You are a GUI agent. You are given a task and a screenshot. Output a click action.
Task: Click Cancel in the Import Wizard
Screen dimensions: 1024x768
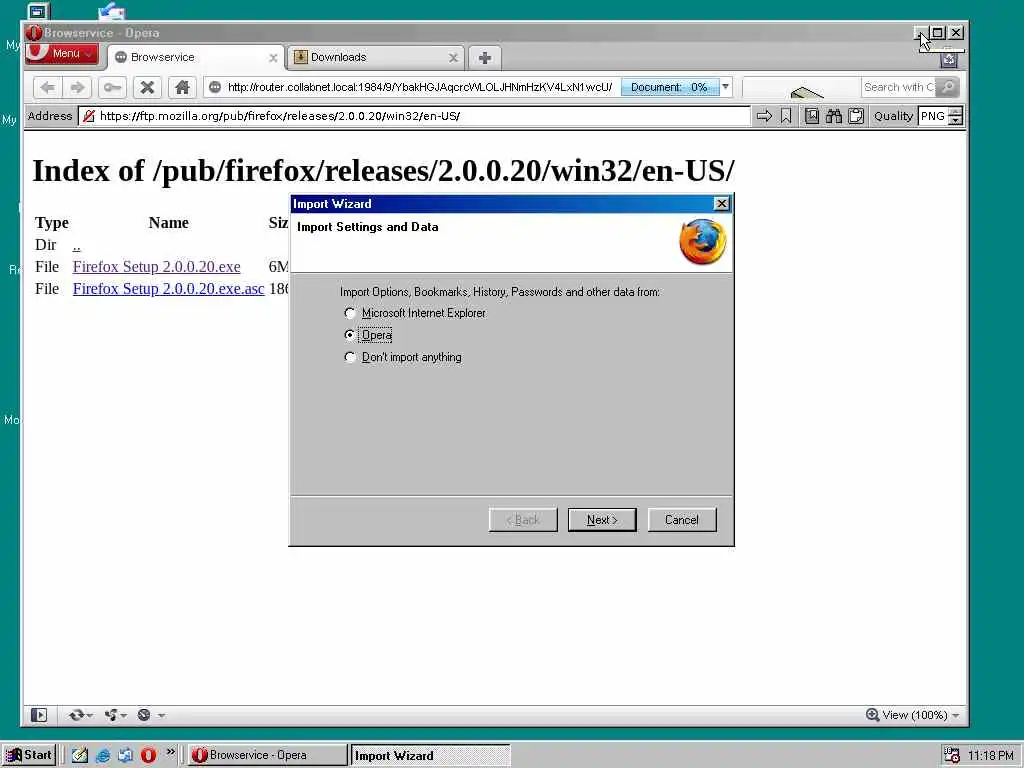pos(682,520)
